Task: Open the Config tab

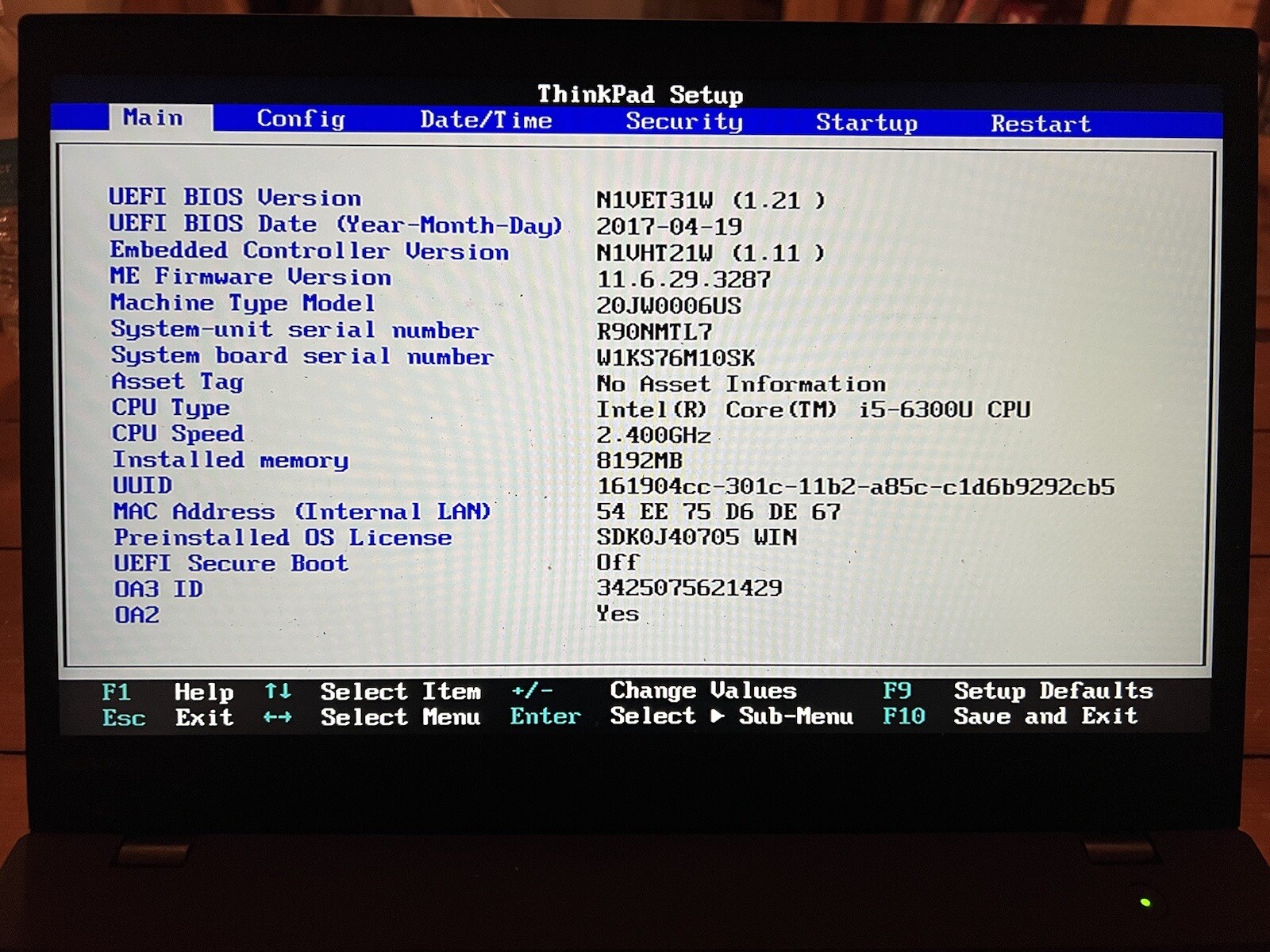Action: click(x=301, y=119)
